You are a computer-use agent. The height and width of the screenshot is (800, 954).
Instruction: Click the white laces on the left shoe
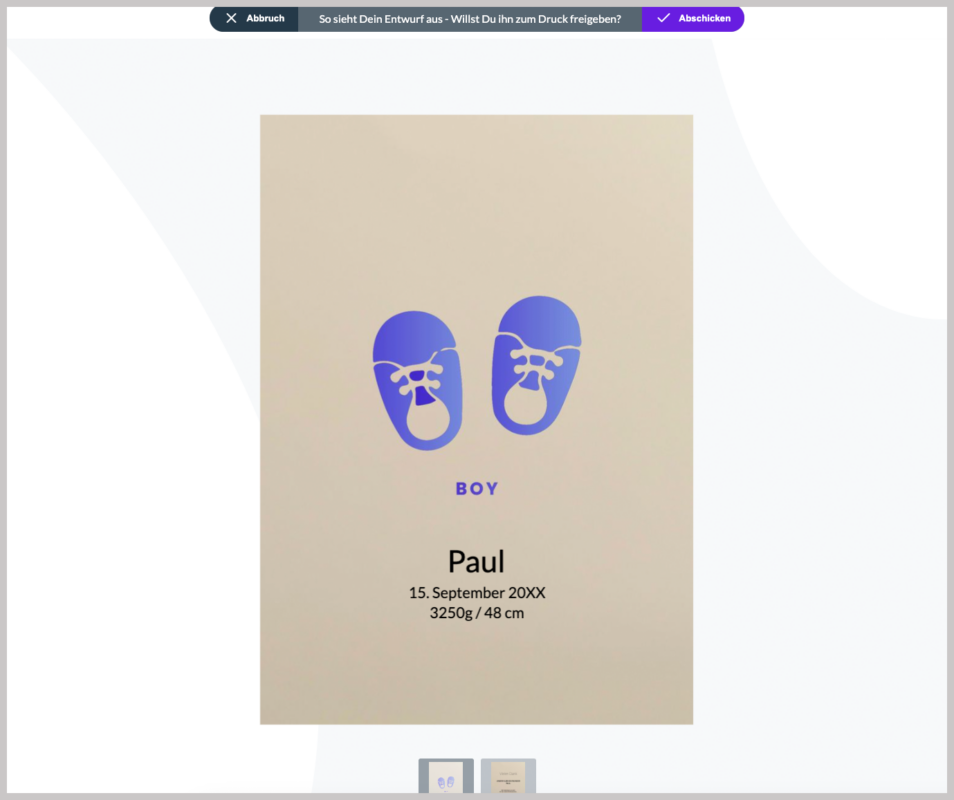coord(418,376)
